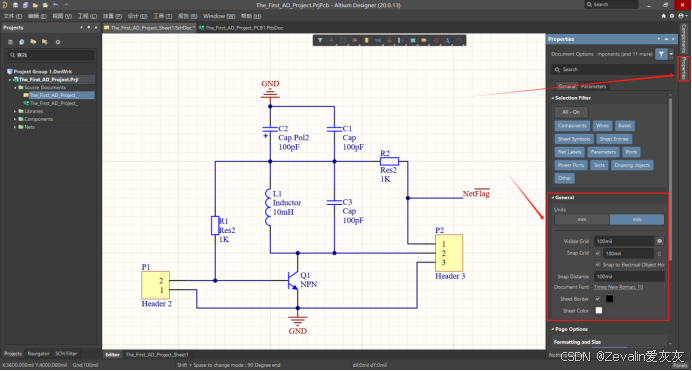
Task: Click the Save All icon
Action: (25, 5)
